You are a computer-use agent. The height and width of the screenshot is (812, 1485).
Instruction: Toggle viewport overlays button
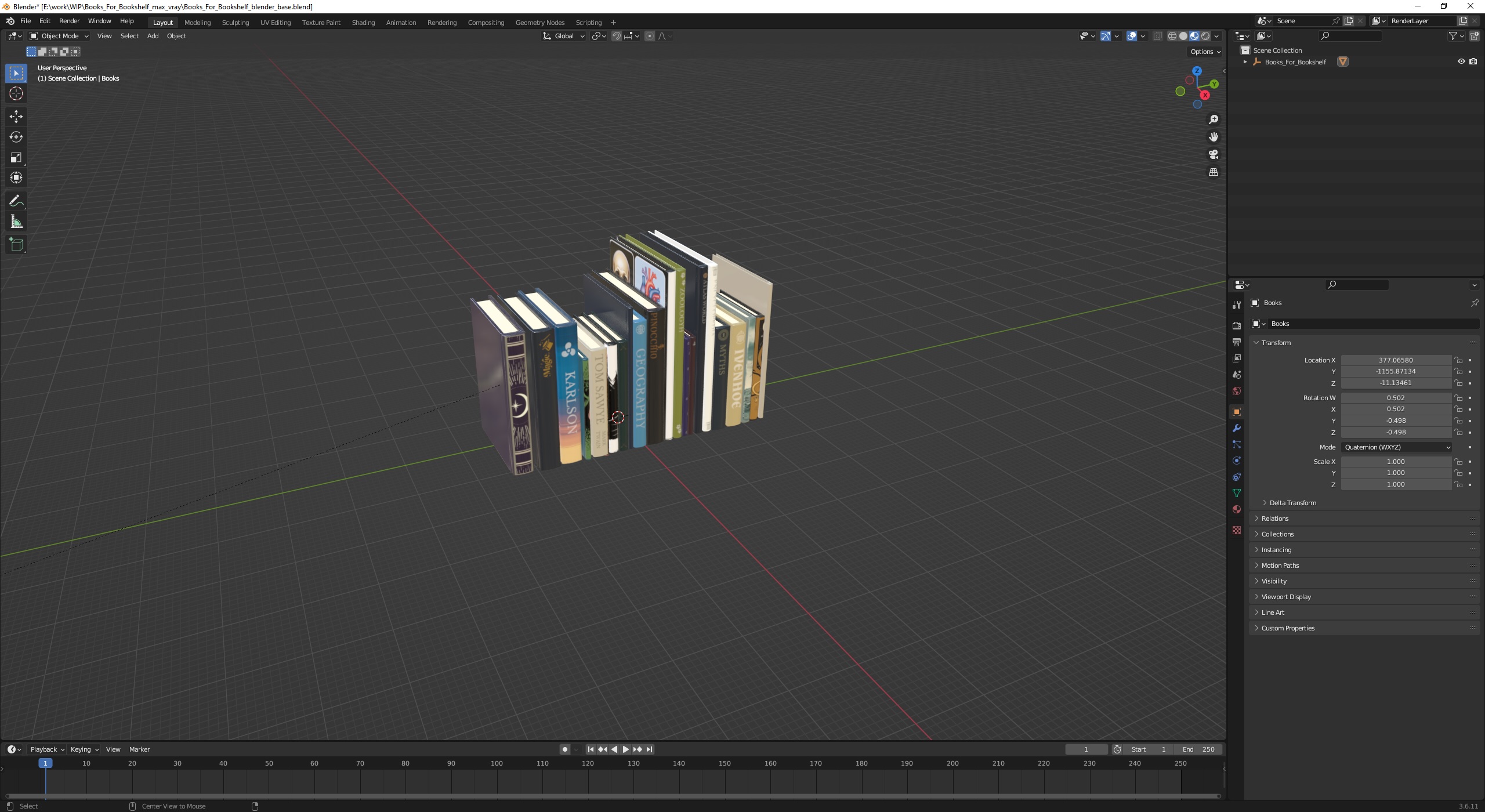click(x=1132, y=36)
